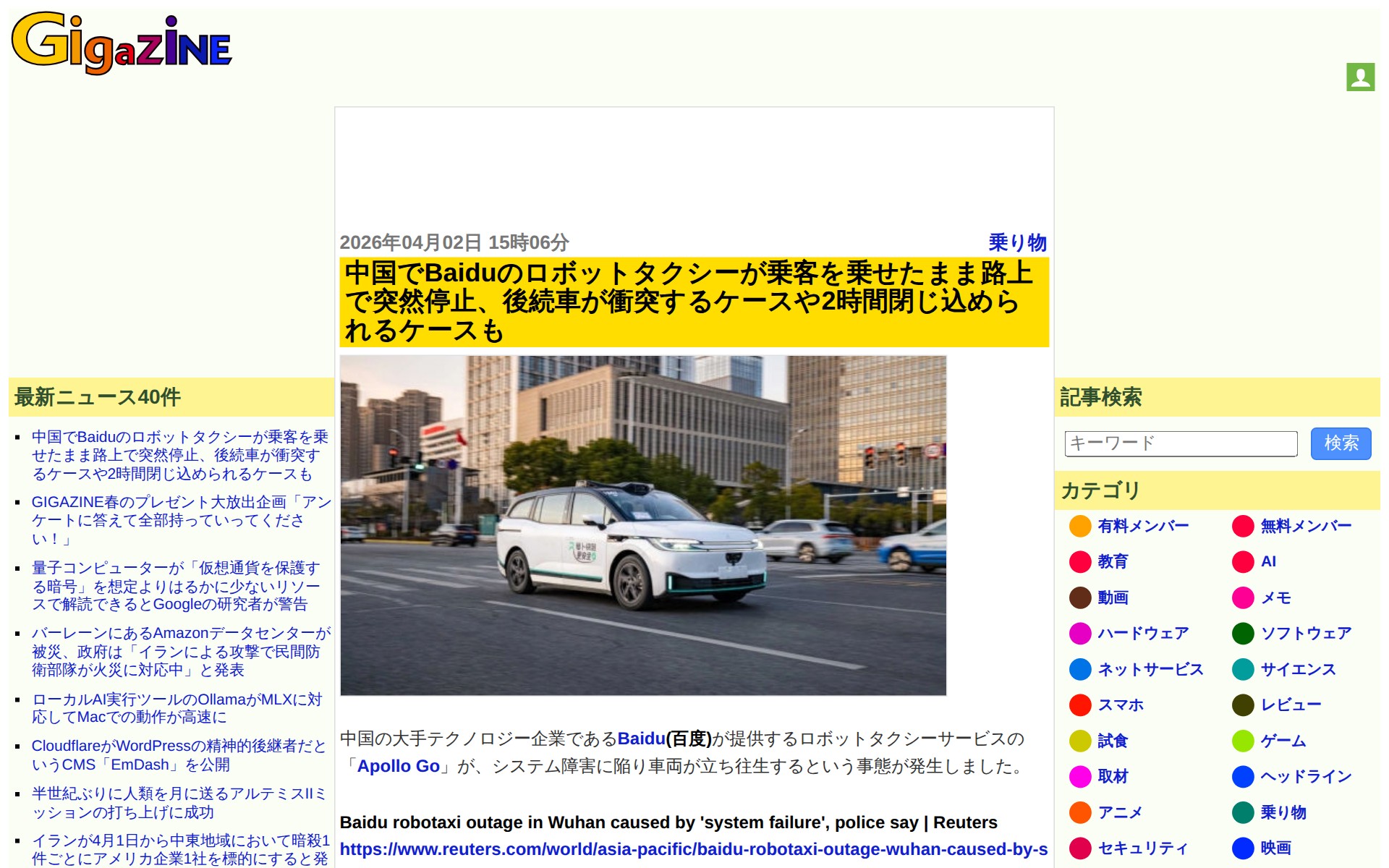Click the yellow dot beside 試食
This screenshot has height=868, width=1389.
click(1080, 741)
